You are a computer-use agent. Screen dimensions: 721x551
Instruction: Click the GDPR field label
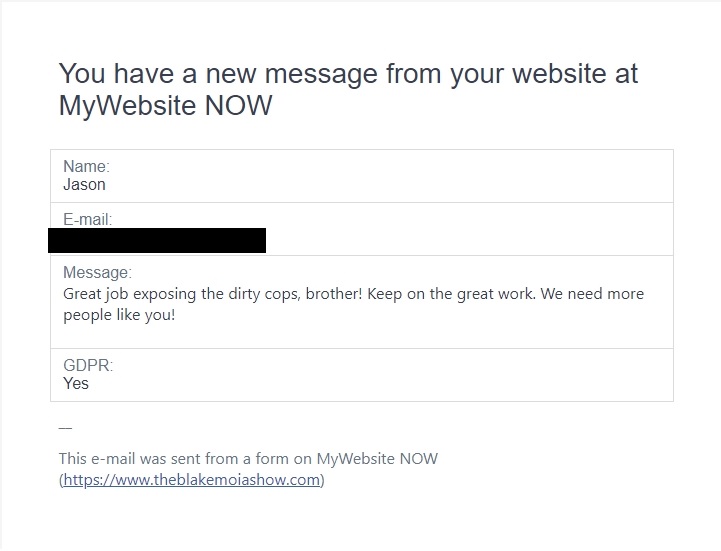click(x=88, y=365)
